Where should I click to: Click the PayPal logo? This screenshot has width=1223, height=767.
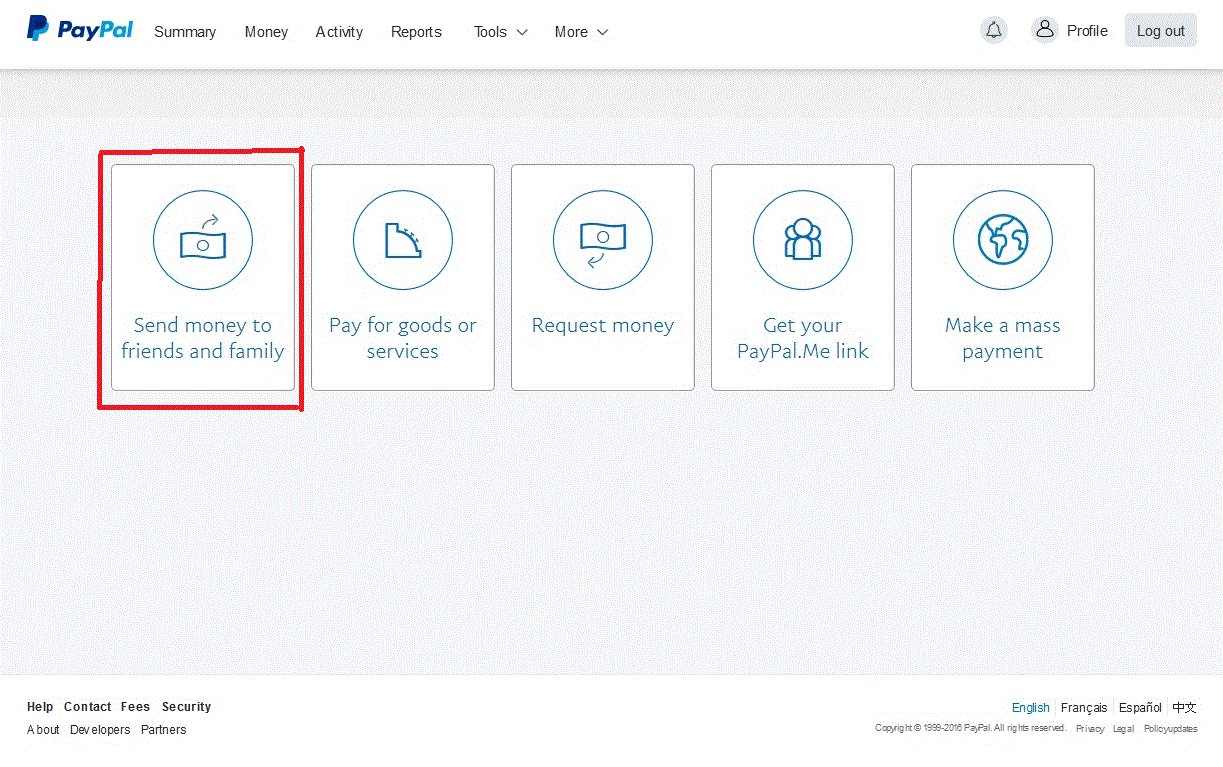[x=80, y=30]
